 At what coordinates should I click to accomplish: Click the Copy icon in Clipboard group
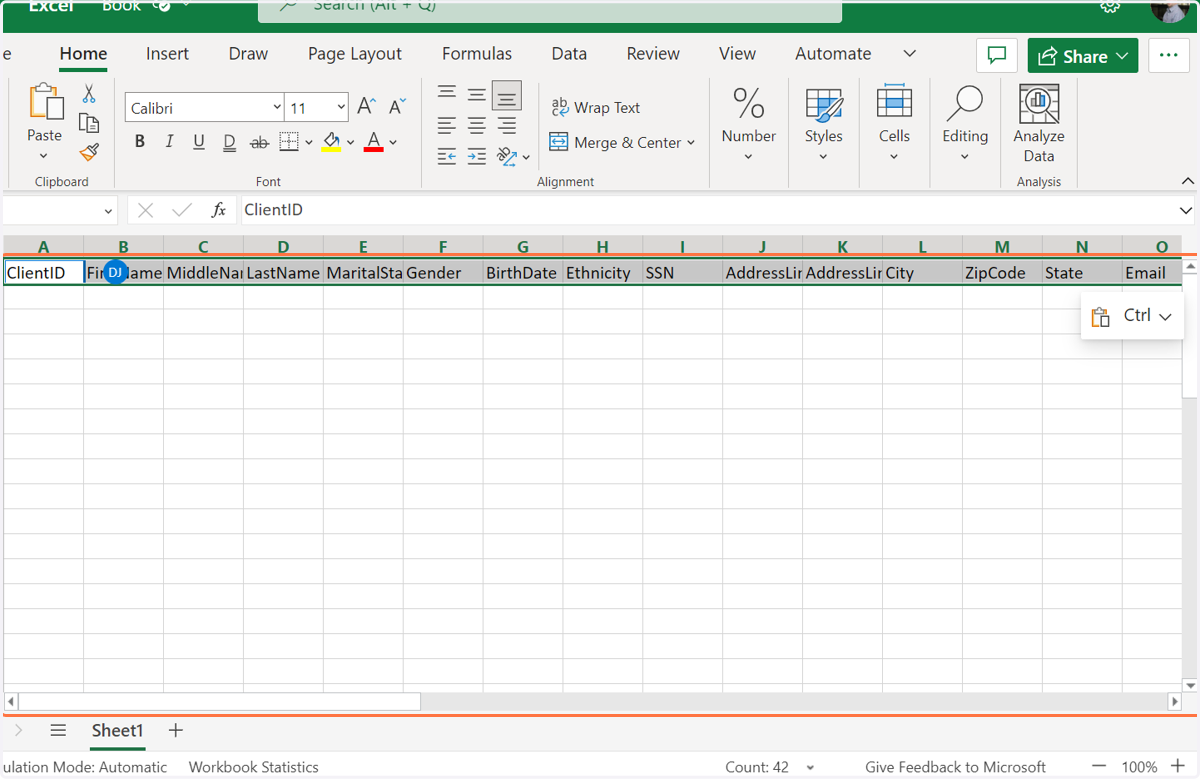click(x=89, y=123)
